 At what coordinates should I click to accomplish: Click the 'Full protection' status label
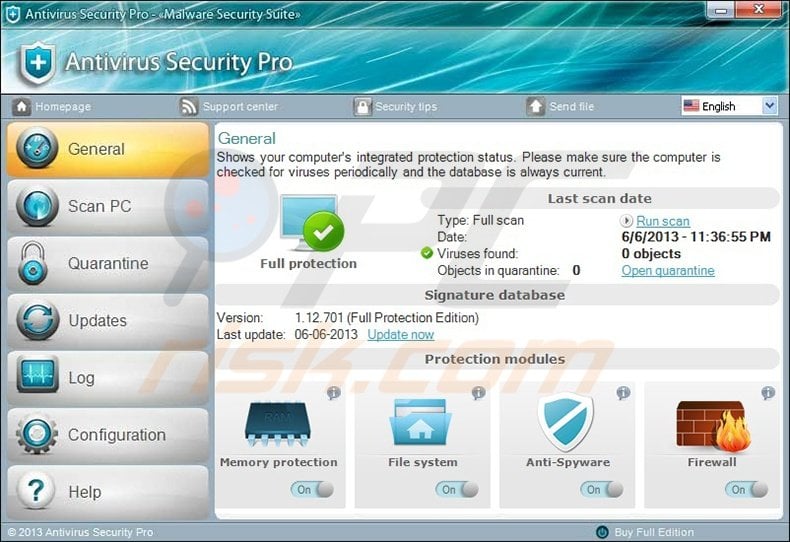[x=308, y=263]
